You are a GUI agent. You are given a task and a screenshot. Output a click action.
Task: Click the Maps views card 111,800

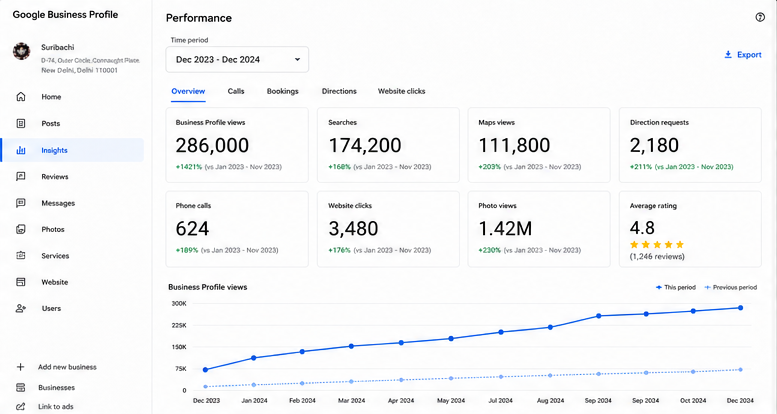click(x=539, y=145)
